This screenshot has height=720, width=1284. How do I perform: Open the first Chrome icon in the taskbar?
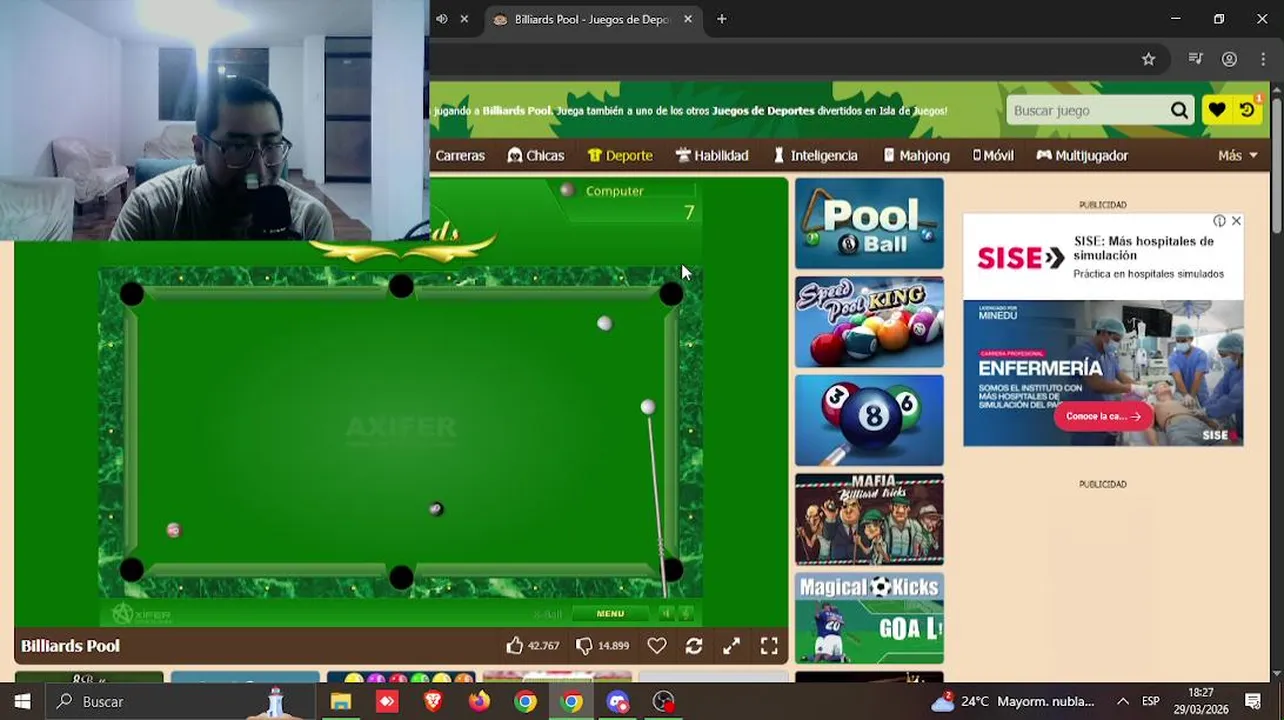coord(525,701)
